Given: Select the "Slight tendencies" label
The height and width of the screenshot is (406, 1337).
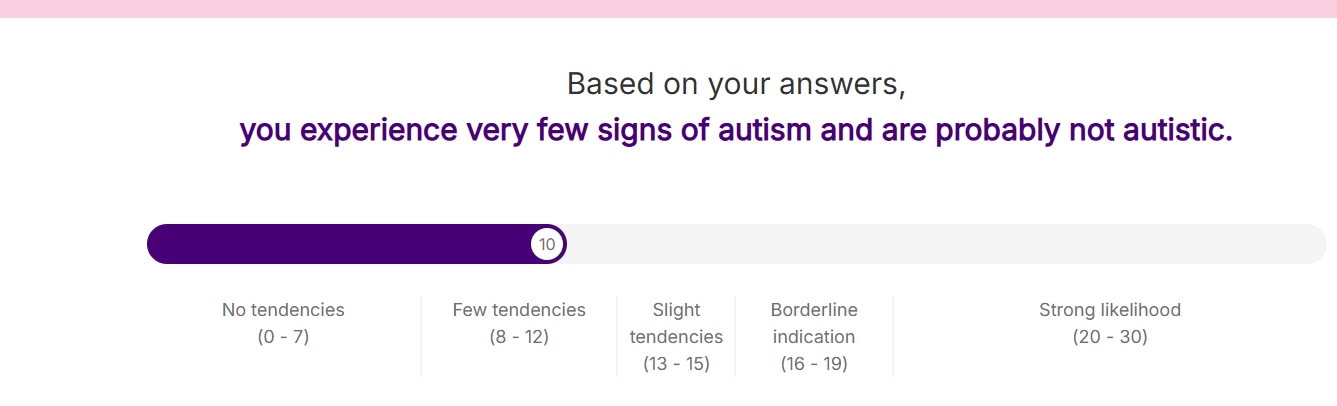Looking at the screenshot, I should coord(676,323).
